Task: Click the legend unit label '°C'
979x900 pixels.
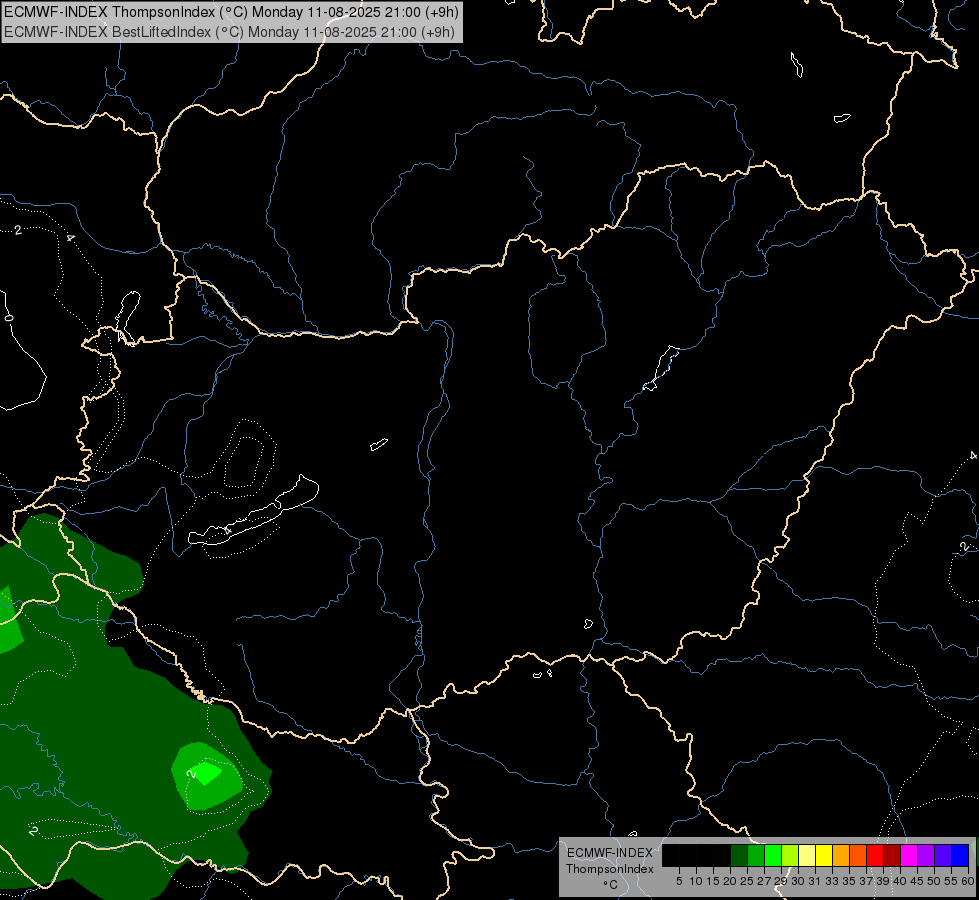Action: [x=611, y=885]
